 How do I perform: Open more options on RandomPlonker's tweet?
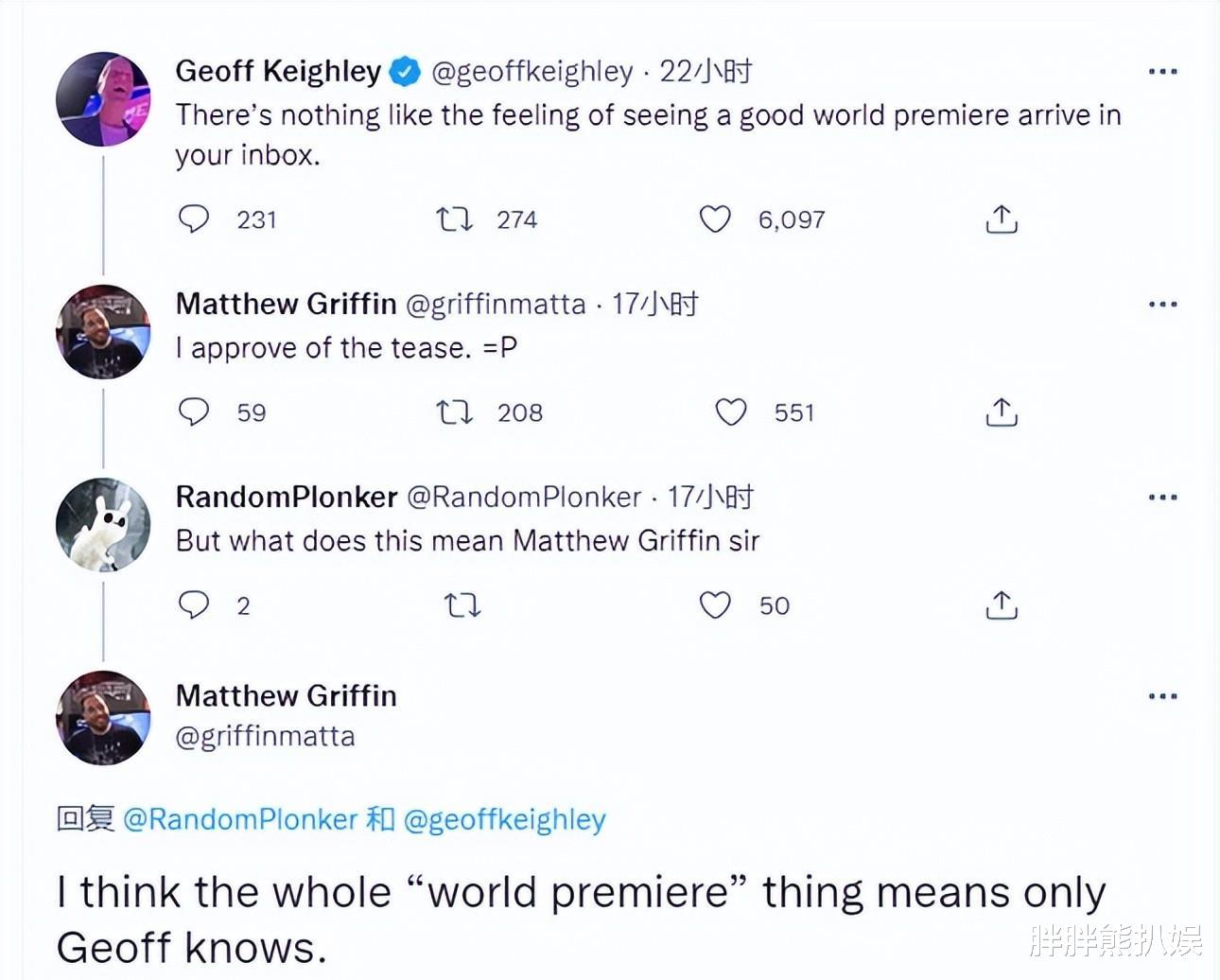[1162, 498]
